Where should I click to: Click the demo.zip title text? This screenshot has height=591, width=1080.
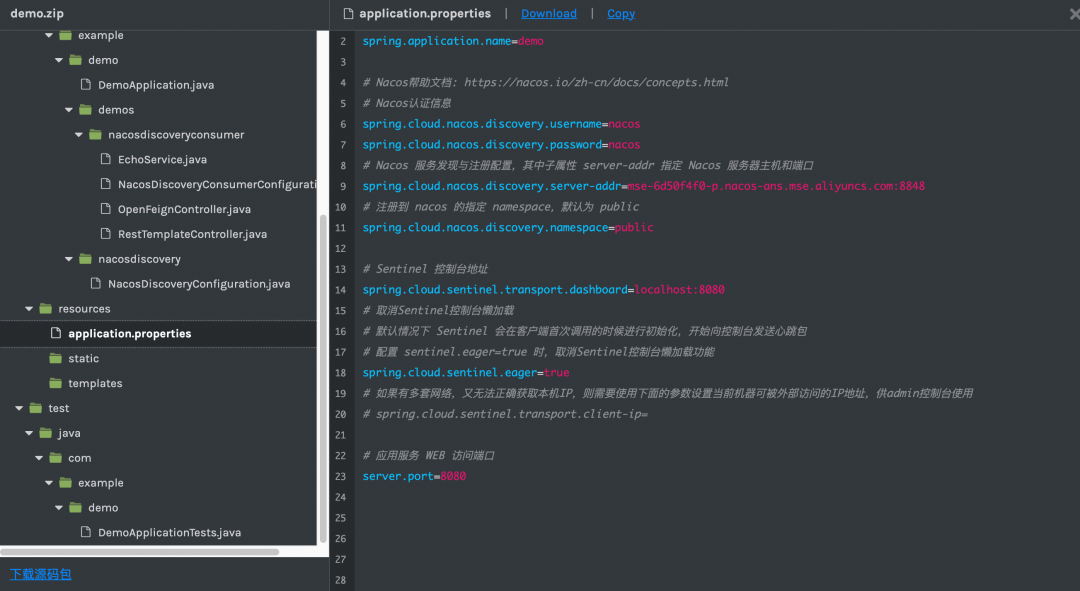click(x=37, y=13)
